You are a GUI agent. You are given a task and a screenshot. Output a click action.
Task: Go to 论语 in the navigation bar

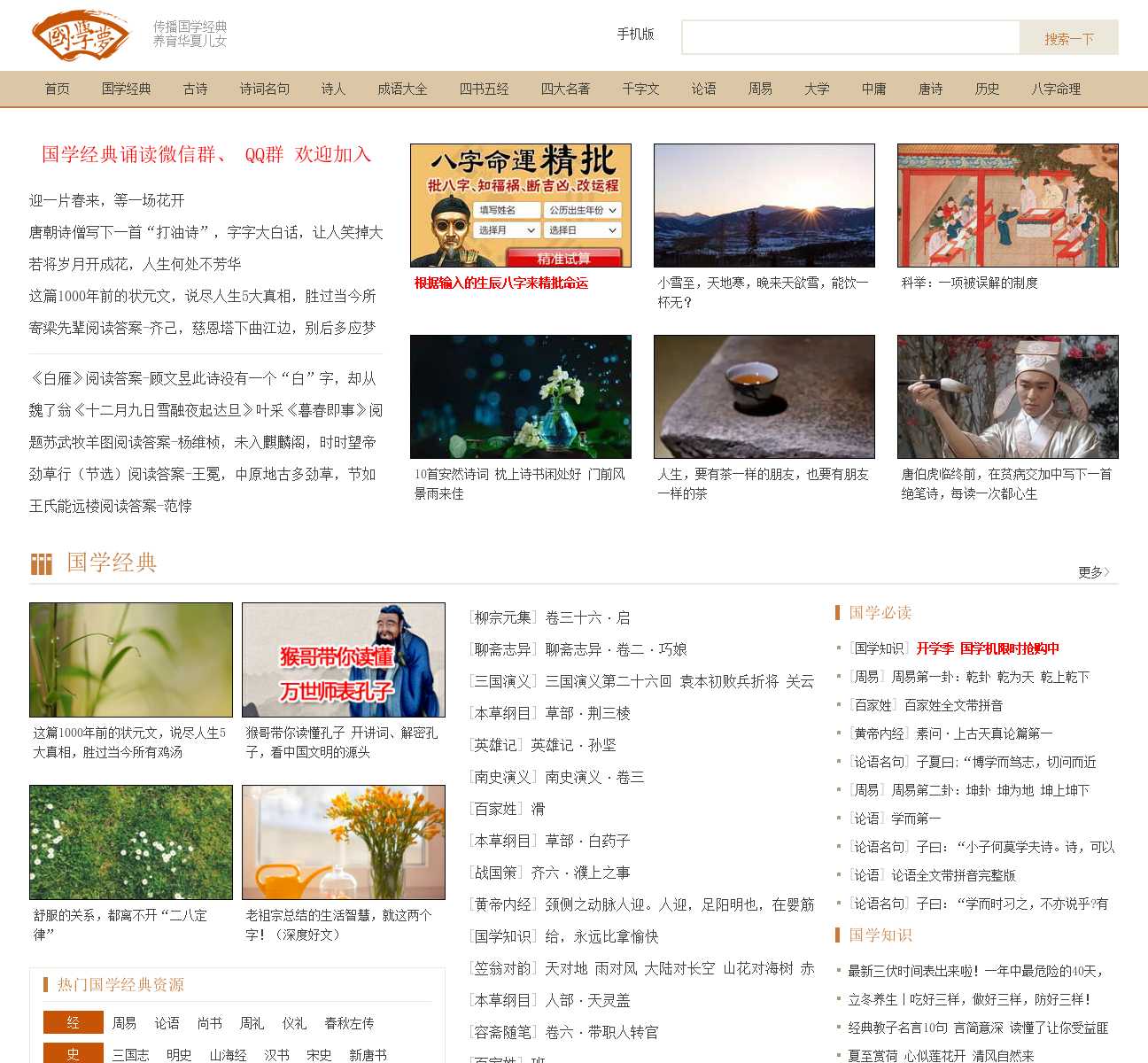(703, 89)
